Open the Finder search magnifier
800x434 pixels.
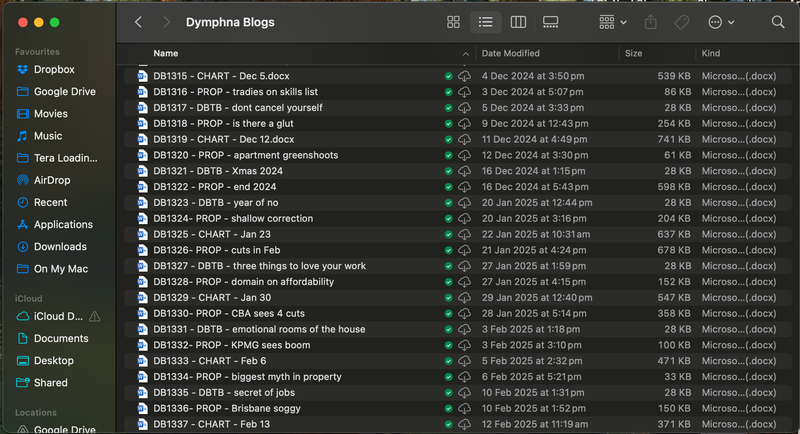tap(778, 22)
